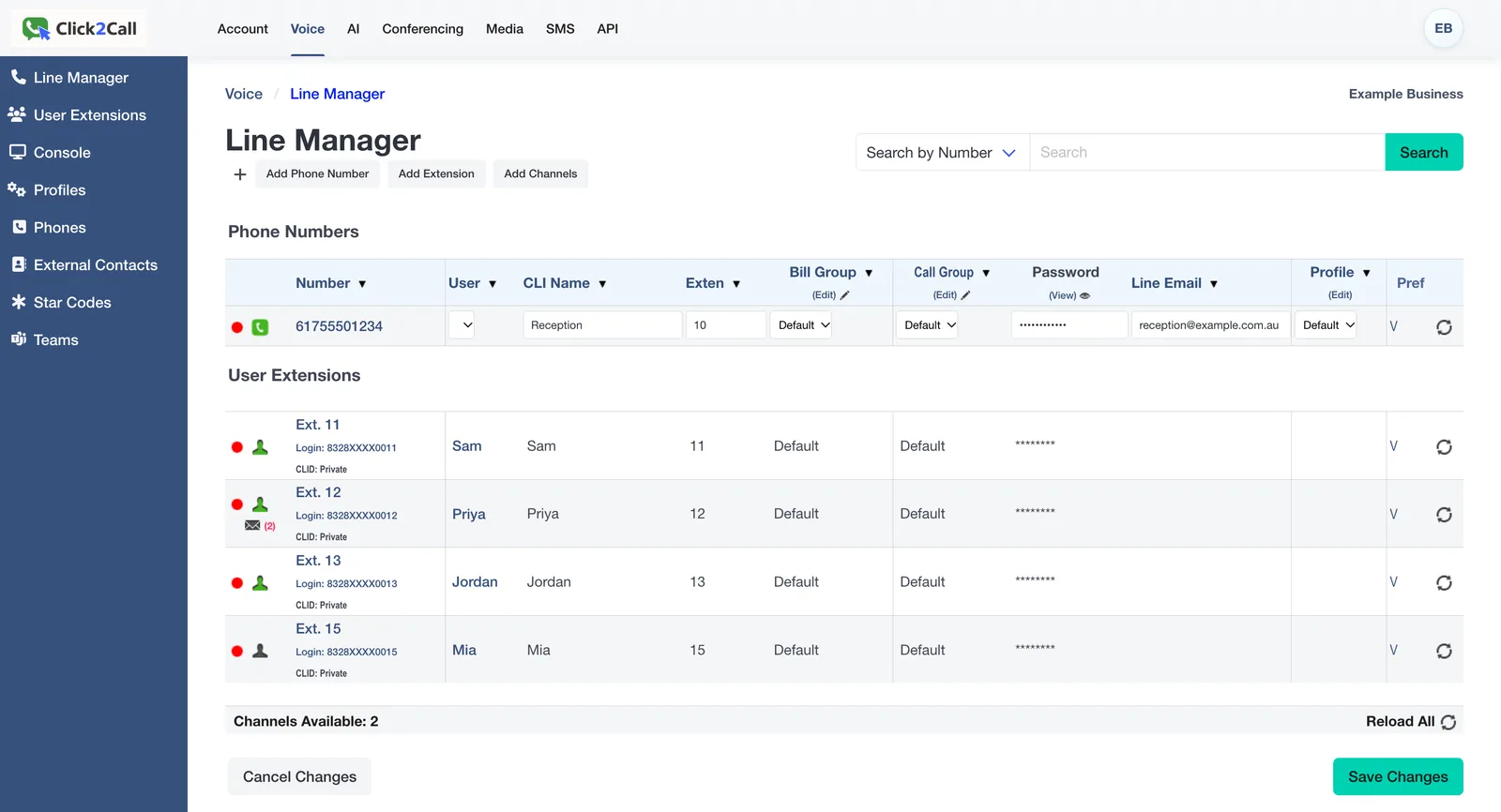Image resolution: width=1501 pixels, height=812 pixels.
Task: Open Bill Group Default dropdown
Action: (x=801, y=325)
